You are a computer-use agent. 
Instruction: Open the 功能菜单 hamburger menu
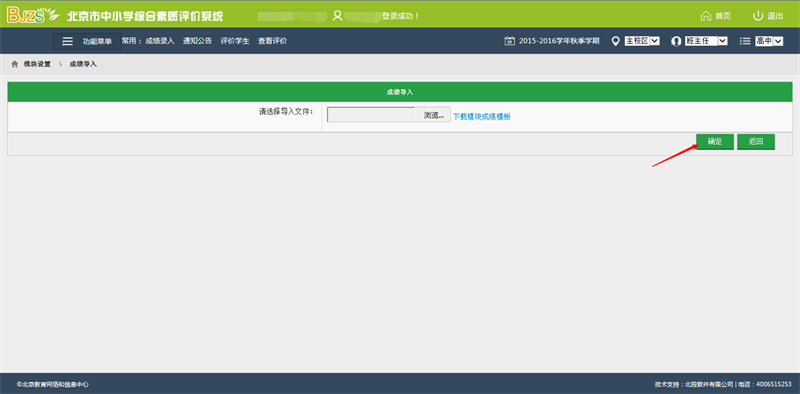coord(87,41)
